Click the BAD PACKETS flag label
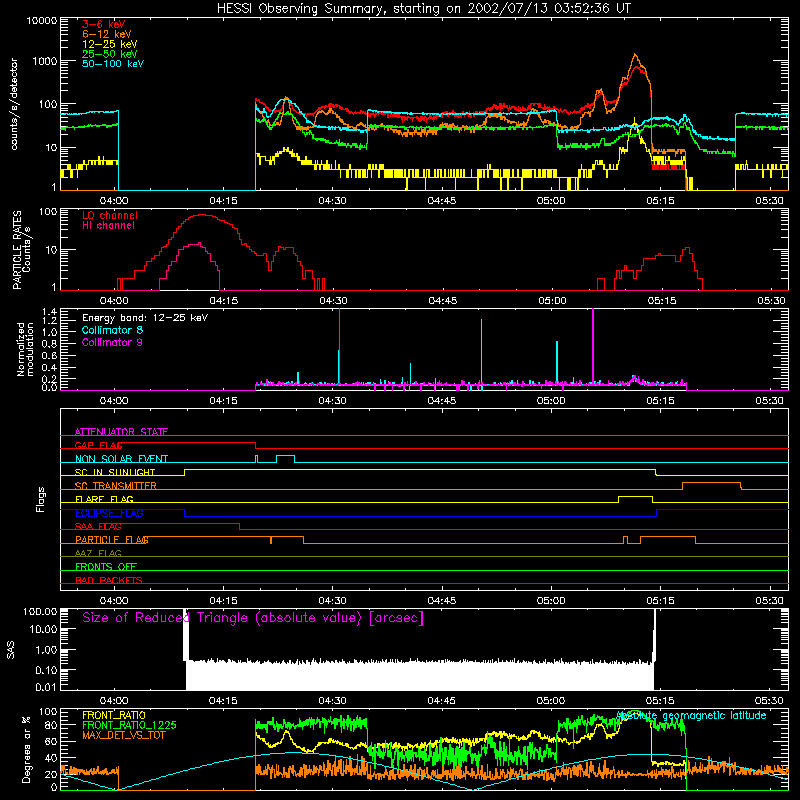Screen dimensions: 800x800 [109, 580]
